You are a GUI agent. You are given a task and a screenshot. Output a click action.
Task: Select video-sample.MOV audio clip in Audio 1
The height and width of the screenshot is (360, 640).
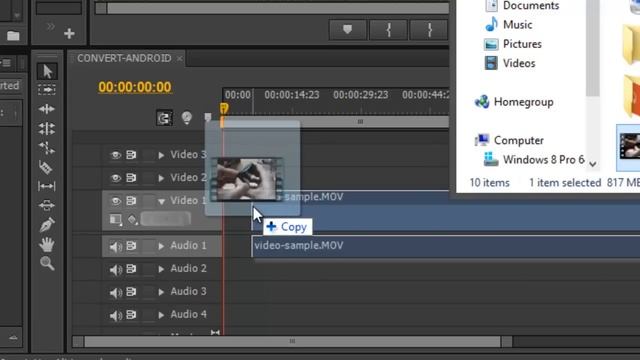click(x=446, y=246)
